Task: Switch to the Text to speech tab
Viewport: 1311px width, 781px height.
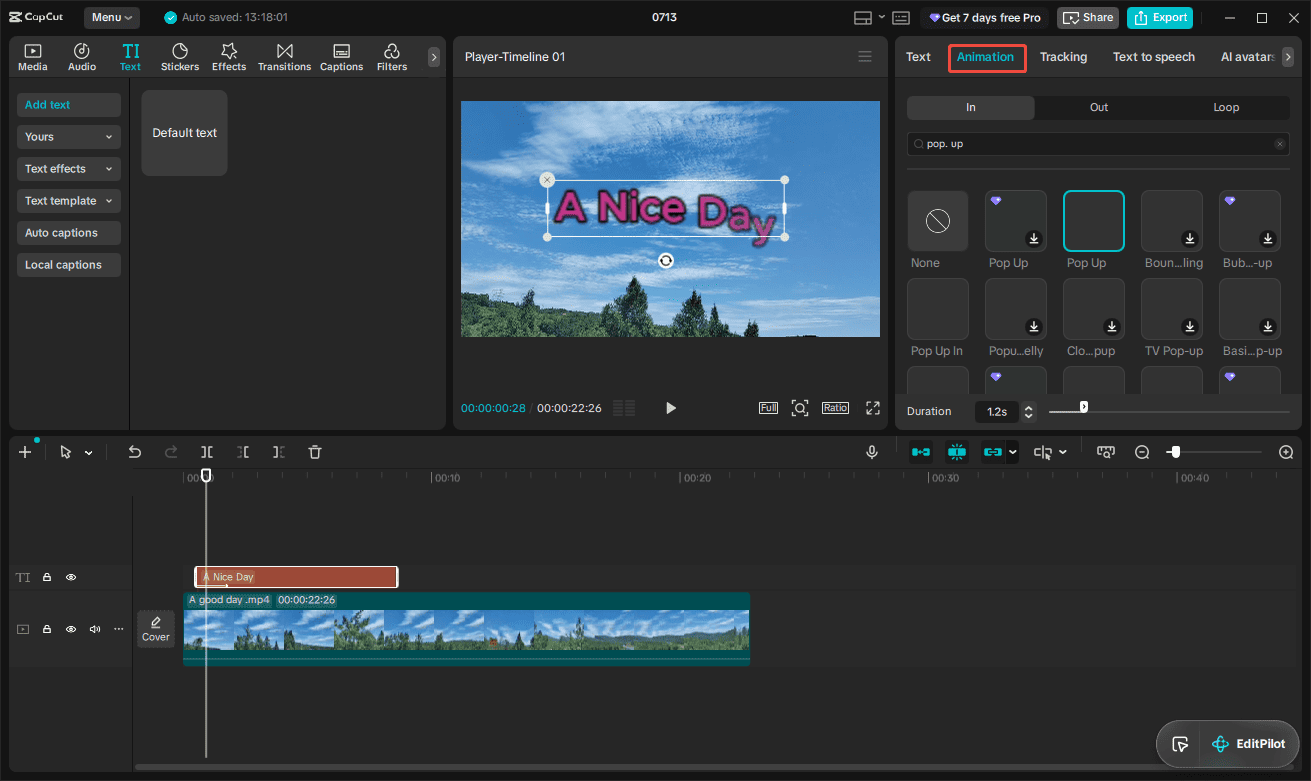Action: coord(1154,57)
